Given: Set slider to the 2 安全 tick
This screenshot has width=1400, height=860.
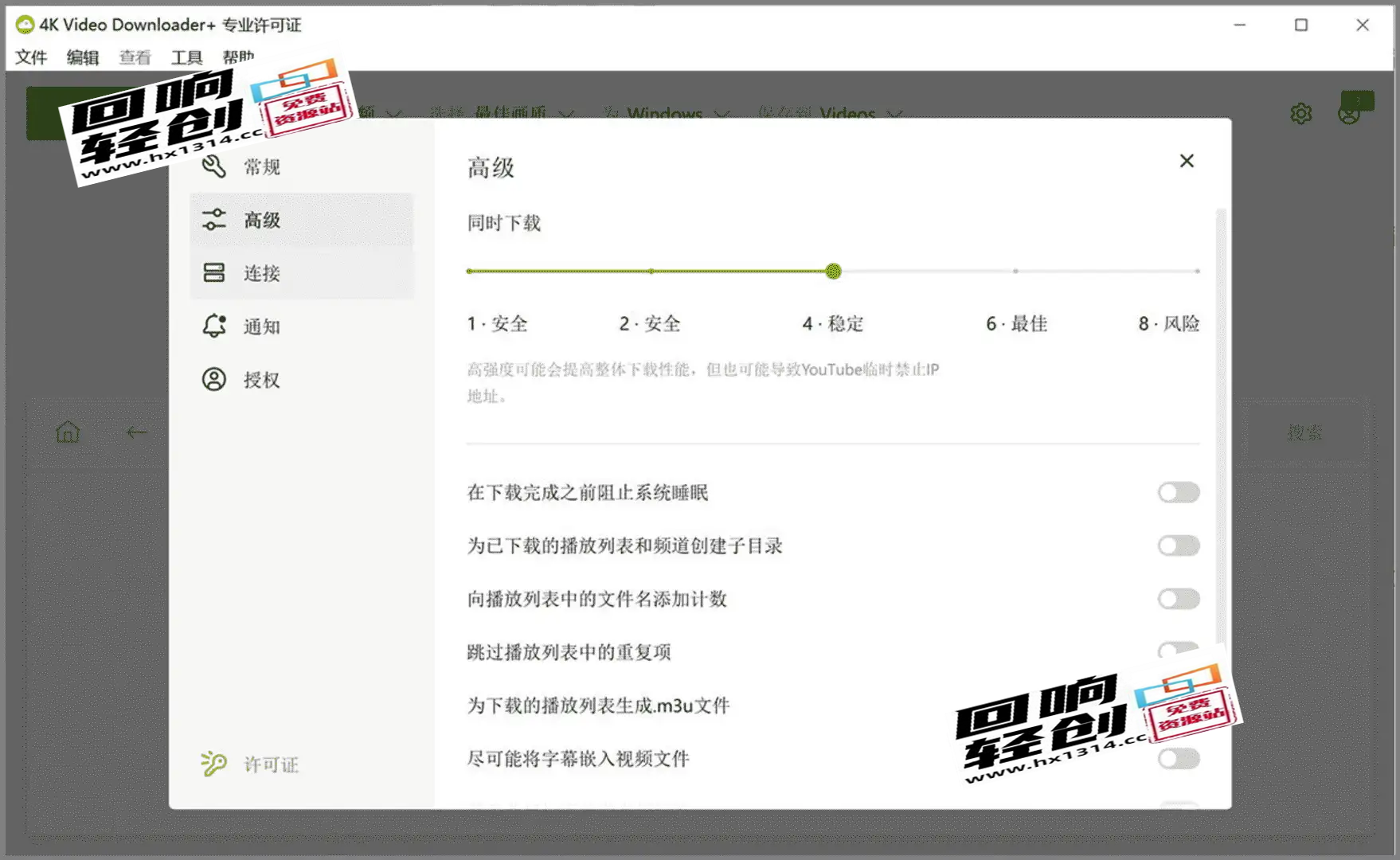Looking at the screenshot, I should tap(651, 272).
